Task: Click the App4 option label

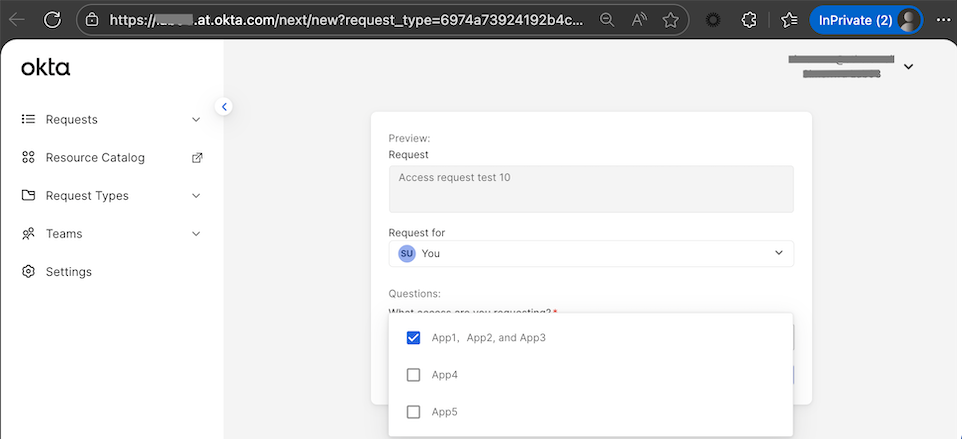Action: click(445, 375)
